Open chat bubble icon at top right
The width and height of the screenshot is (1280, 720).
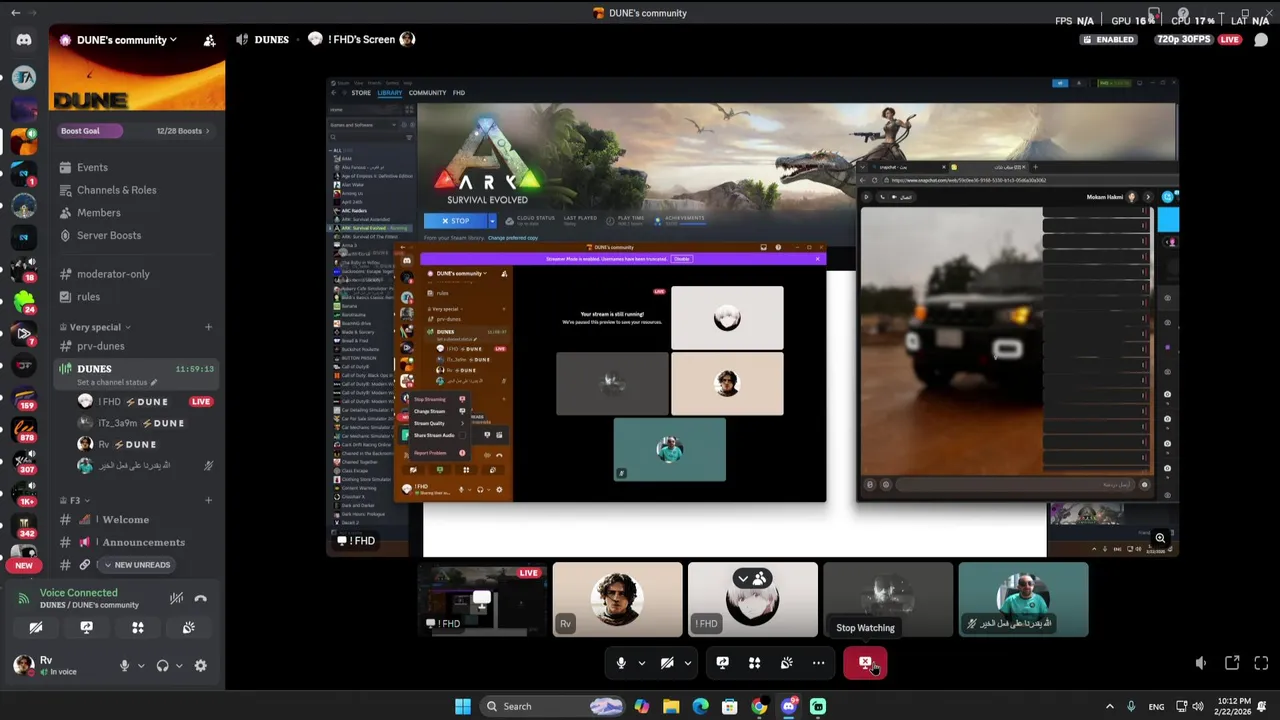[1261, 40]
